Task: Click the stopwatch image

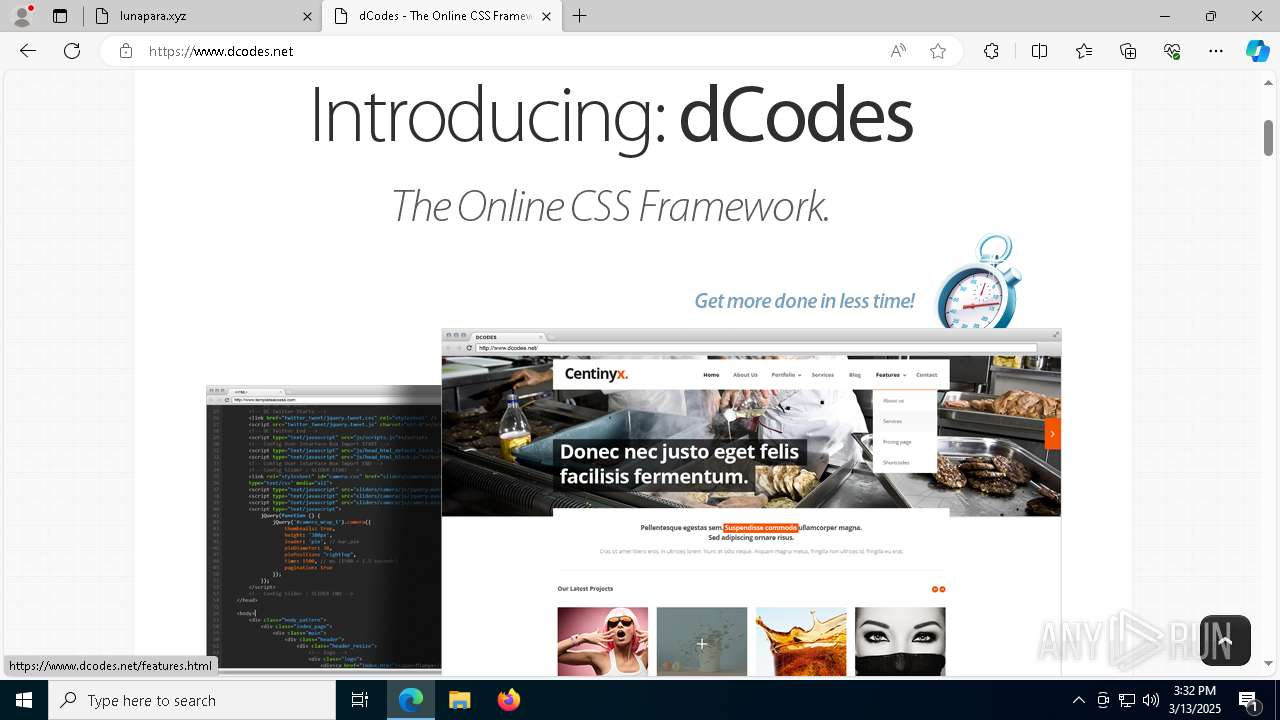Action: 978,281
